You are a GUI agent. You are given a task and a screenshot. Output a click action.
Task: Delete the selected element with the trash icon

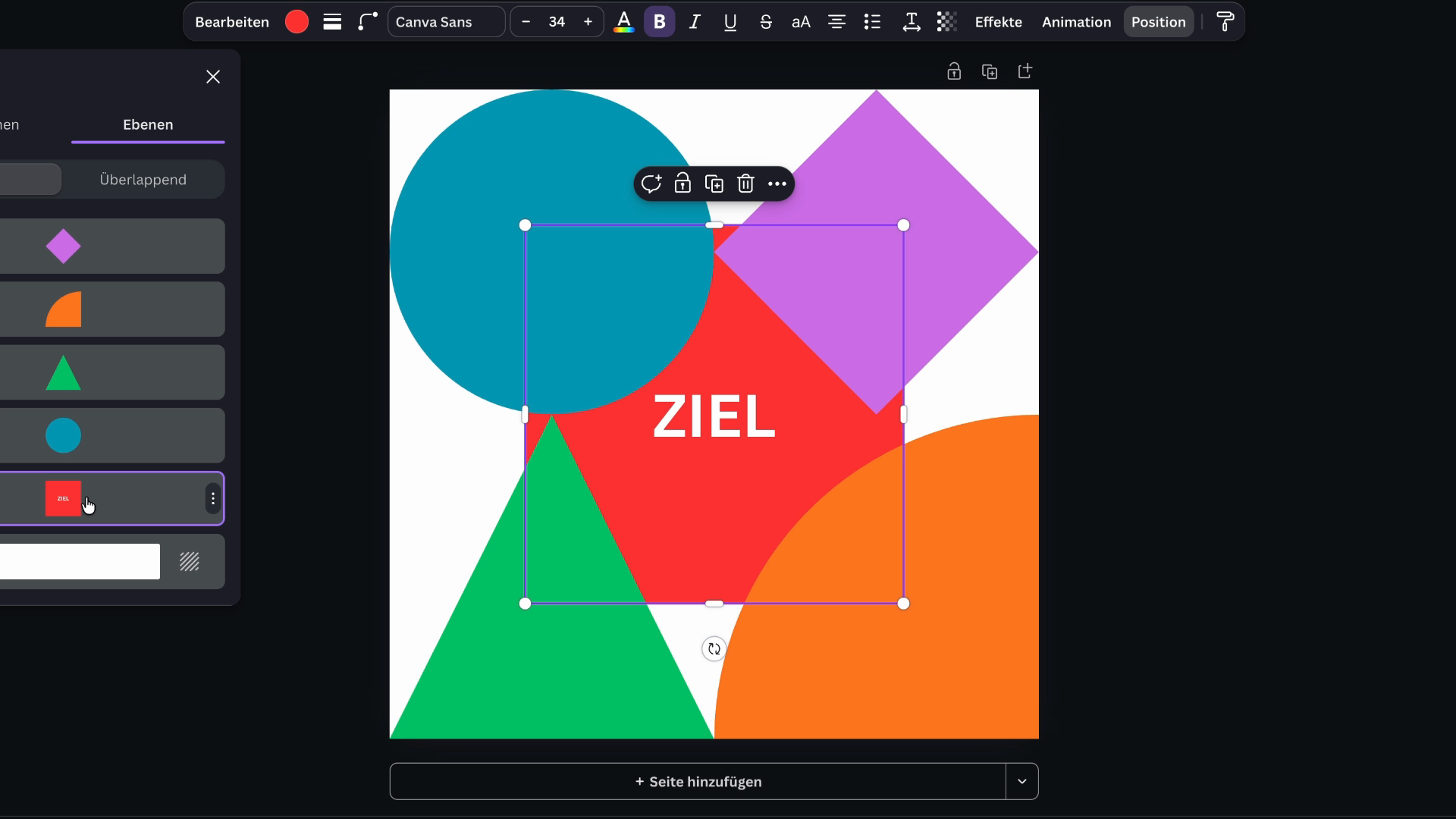click(x=745, y=184)
